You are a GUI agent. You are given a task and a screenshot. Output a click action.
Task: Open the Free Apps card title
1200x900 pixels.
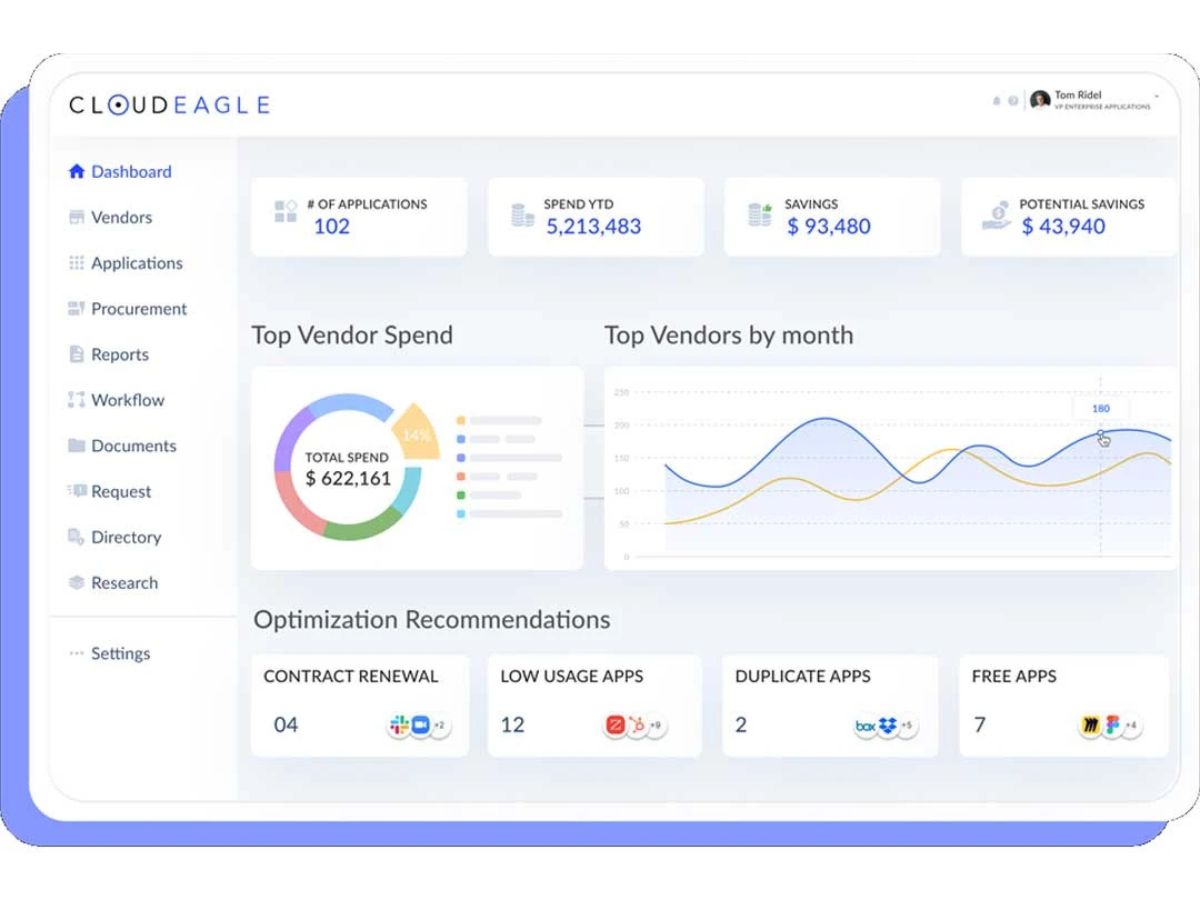tap(1014, 677)
